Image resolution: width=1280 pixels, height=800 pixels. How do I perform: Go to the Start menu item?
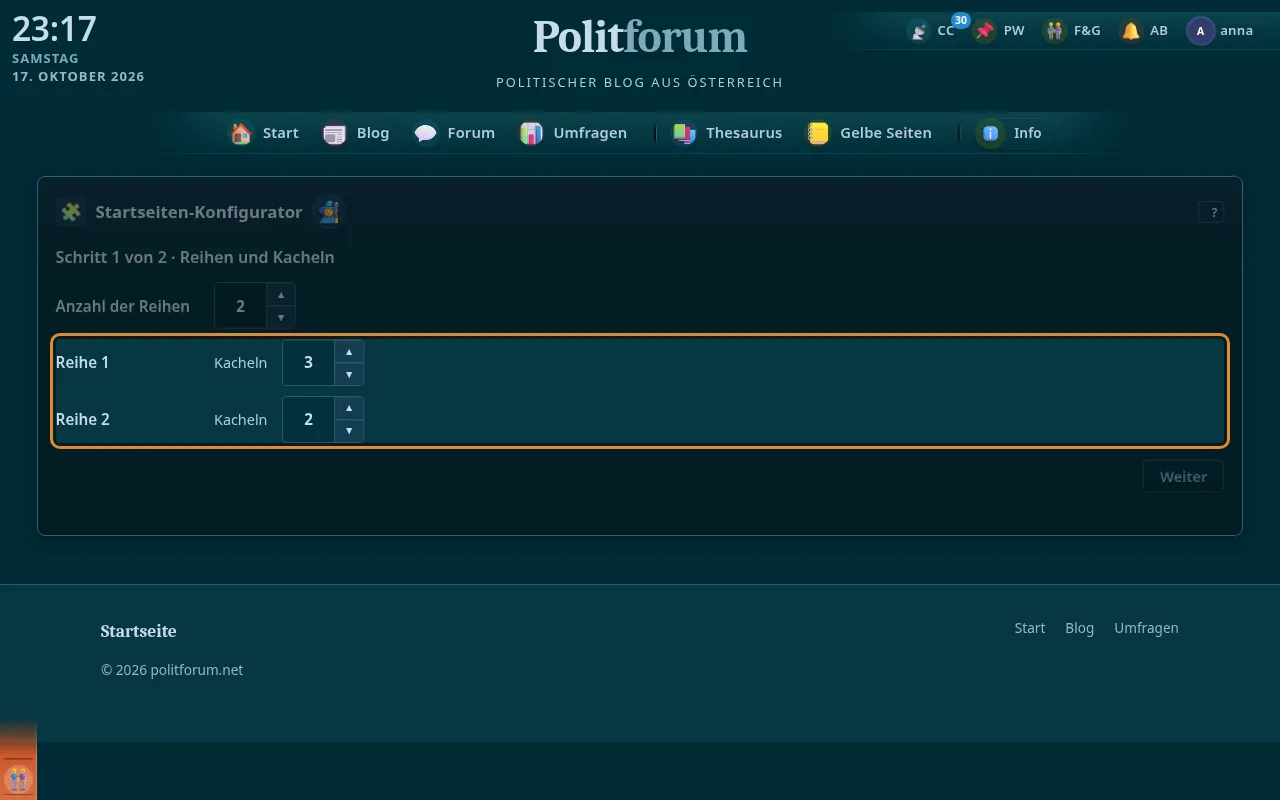pyautogui.click(x=265, y=133)
